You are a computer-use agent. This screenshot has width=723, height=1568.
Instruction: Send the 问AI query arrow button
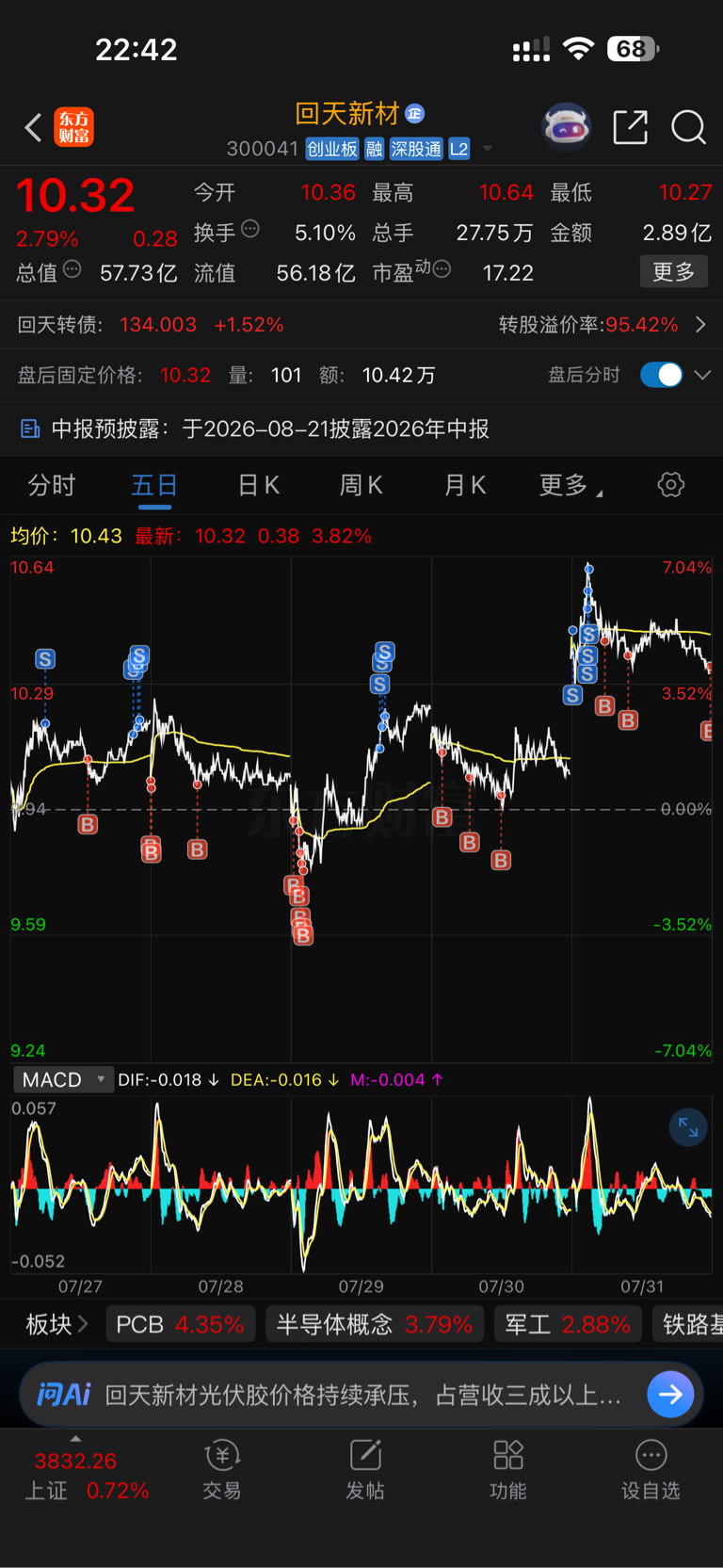point(670,1395)
